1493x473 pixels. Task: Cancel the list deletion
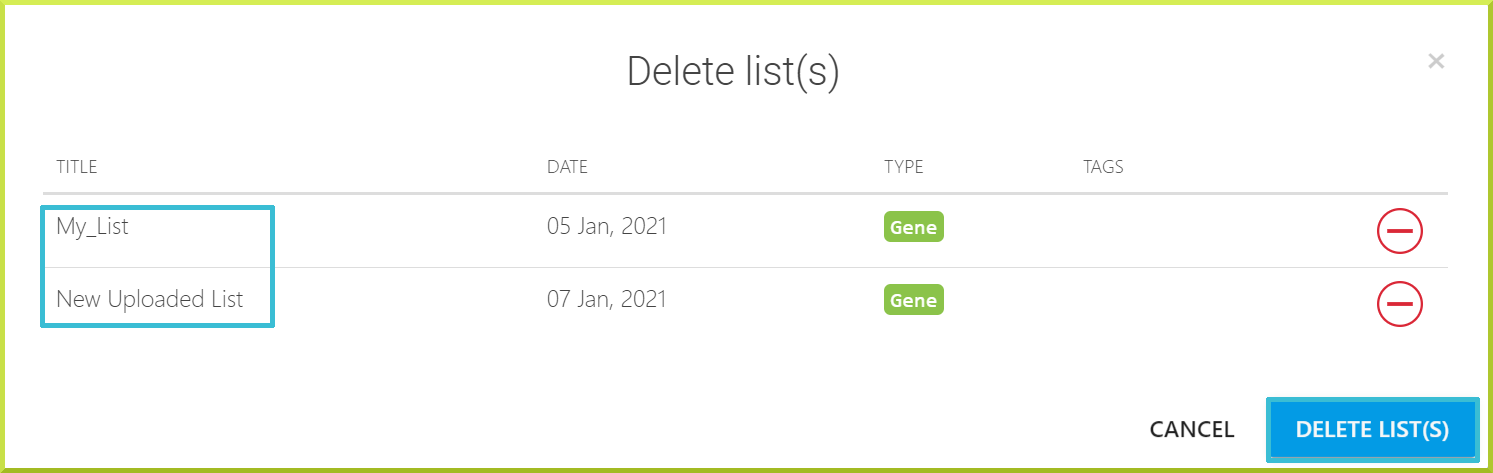(x=1192, y=430)
